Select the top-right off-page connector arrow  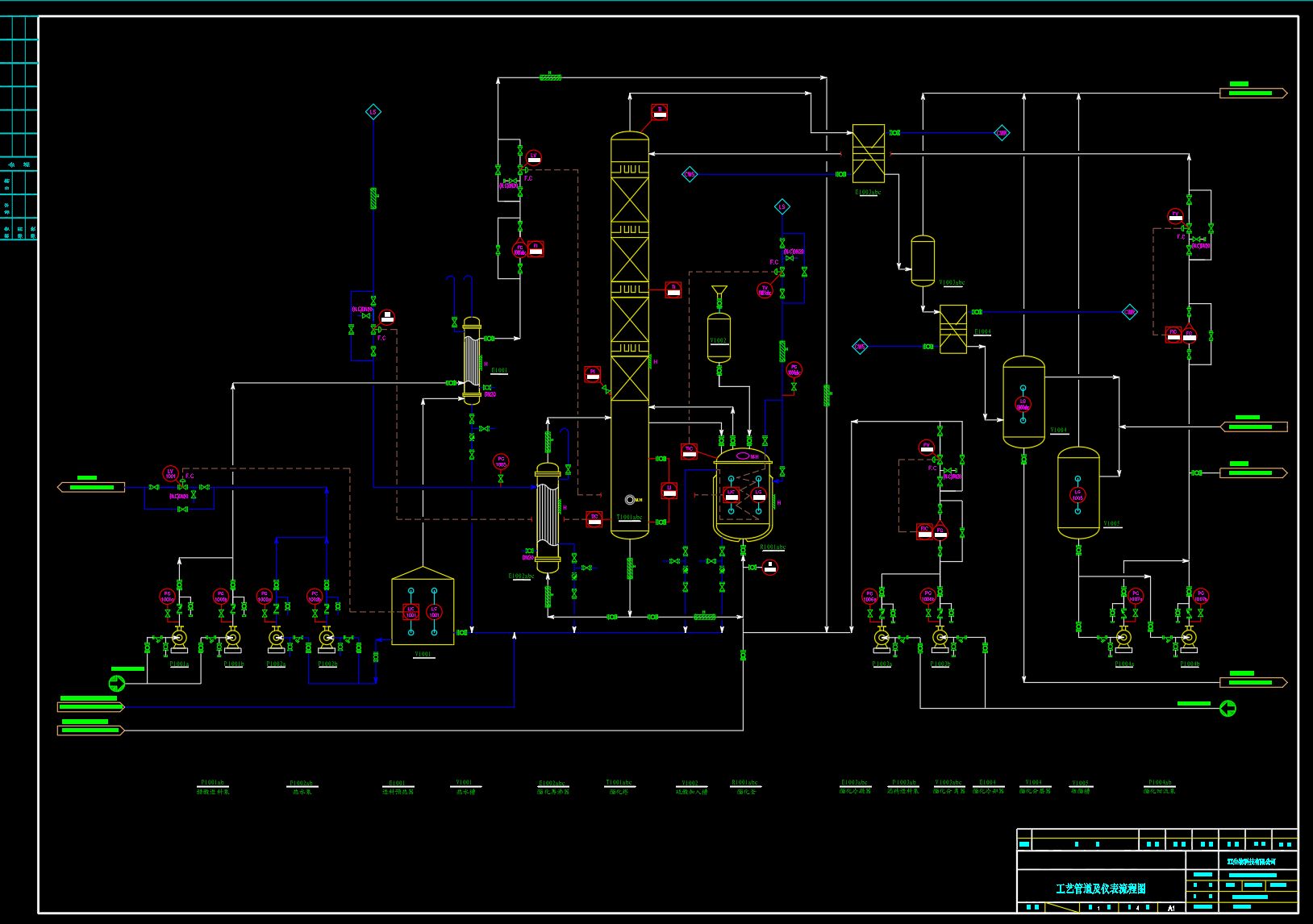point(1253,94)
